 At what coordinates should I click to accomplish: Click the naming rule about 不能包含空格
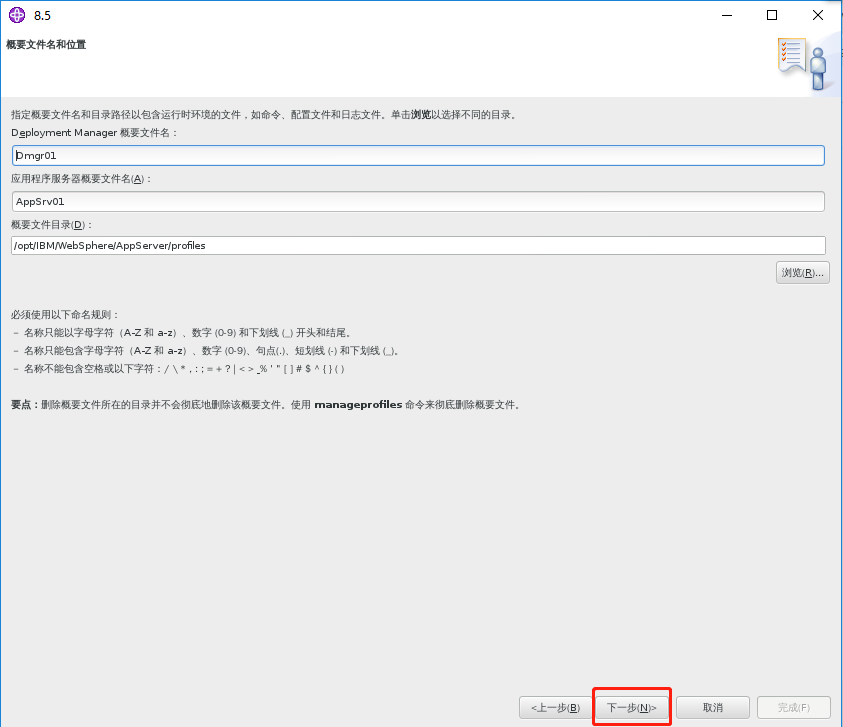(x=179, y=369)
